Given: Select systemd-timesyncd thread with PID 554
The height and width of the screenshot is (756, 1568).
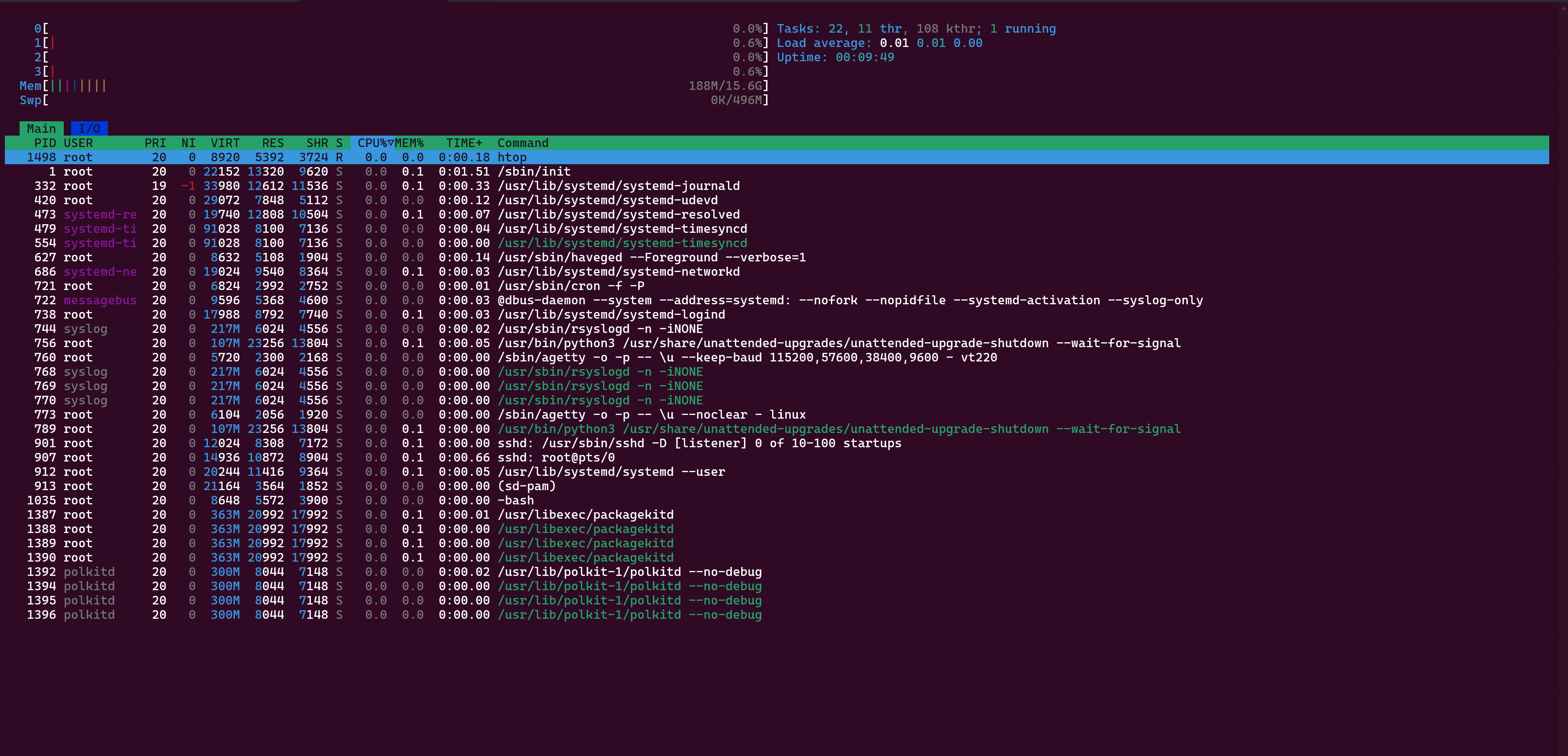Looking at the screenshot, I should (777, 243).
